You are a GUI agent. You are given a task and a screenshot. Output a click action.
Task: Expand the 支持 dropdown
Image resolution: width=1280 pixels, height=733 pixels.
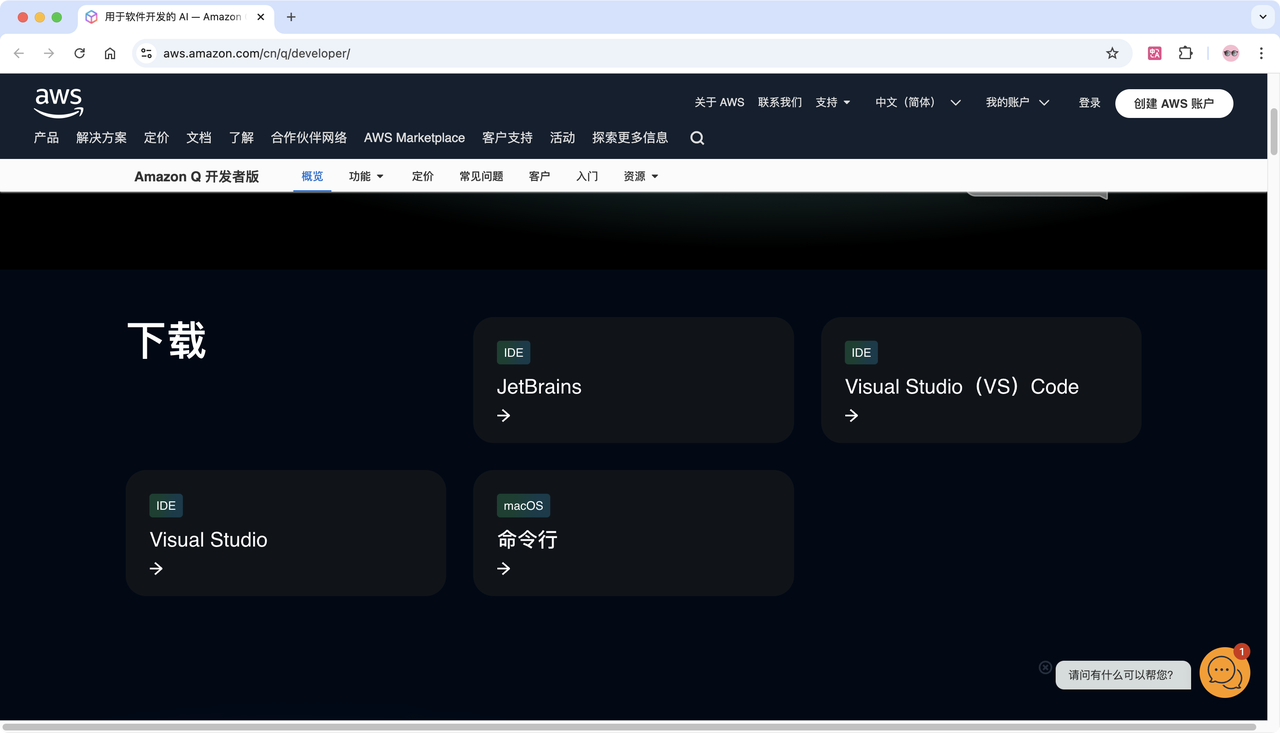(833, 102)
